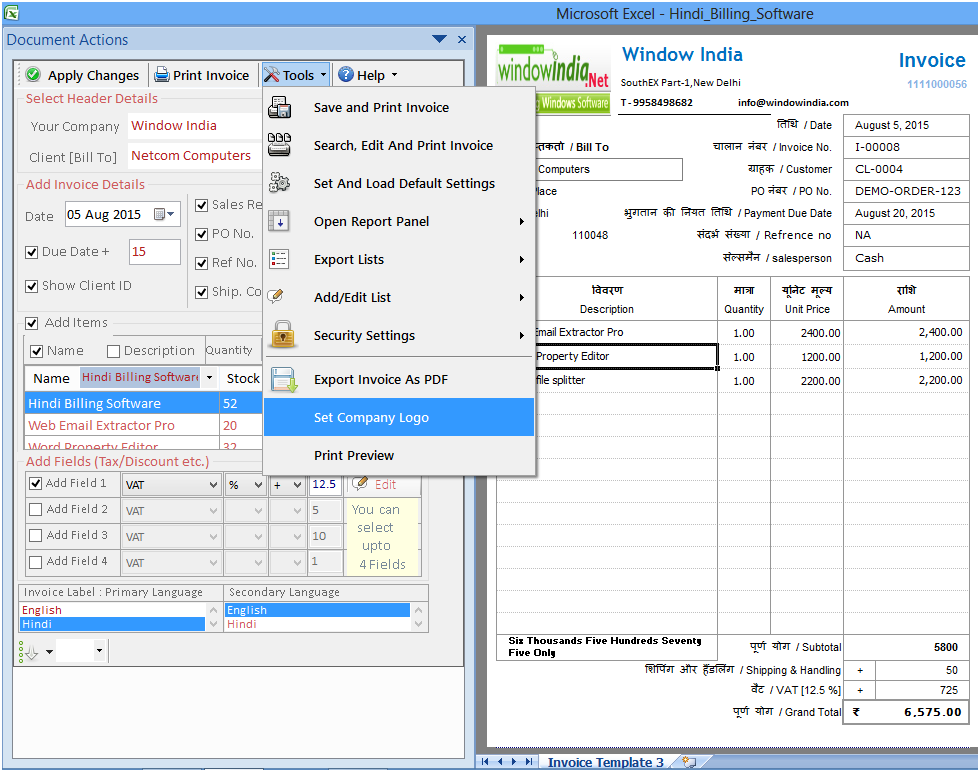Enable the Add Field 2 checkbox
Image resolution: width=978 pixels, height=772 pixels.
[x=36, y=509]
